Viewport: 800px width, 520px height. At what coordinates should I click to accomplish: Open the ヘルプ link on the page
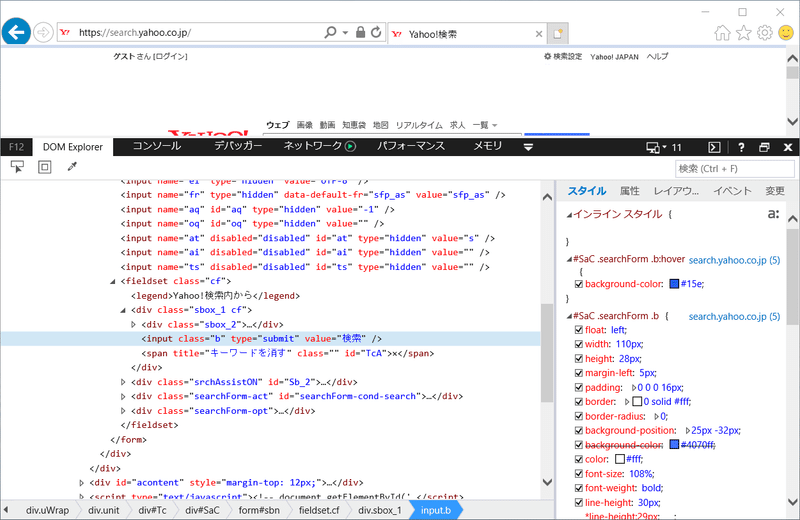[657, 56]
